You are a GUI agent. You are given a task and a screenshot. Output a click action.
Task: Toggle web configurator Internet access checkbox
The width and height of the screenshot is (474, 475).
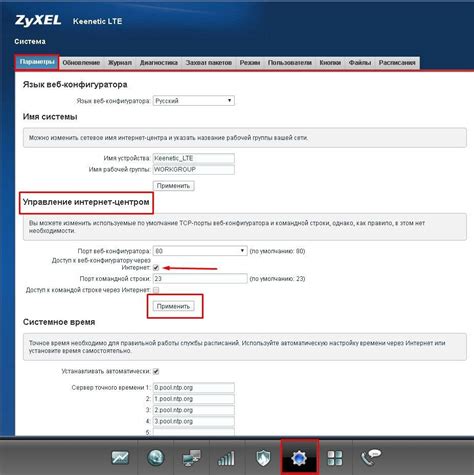156,268
